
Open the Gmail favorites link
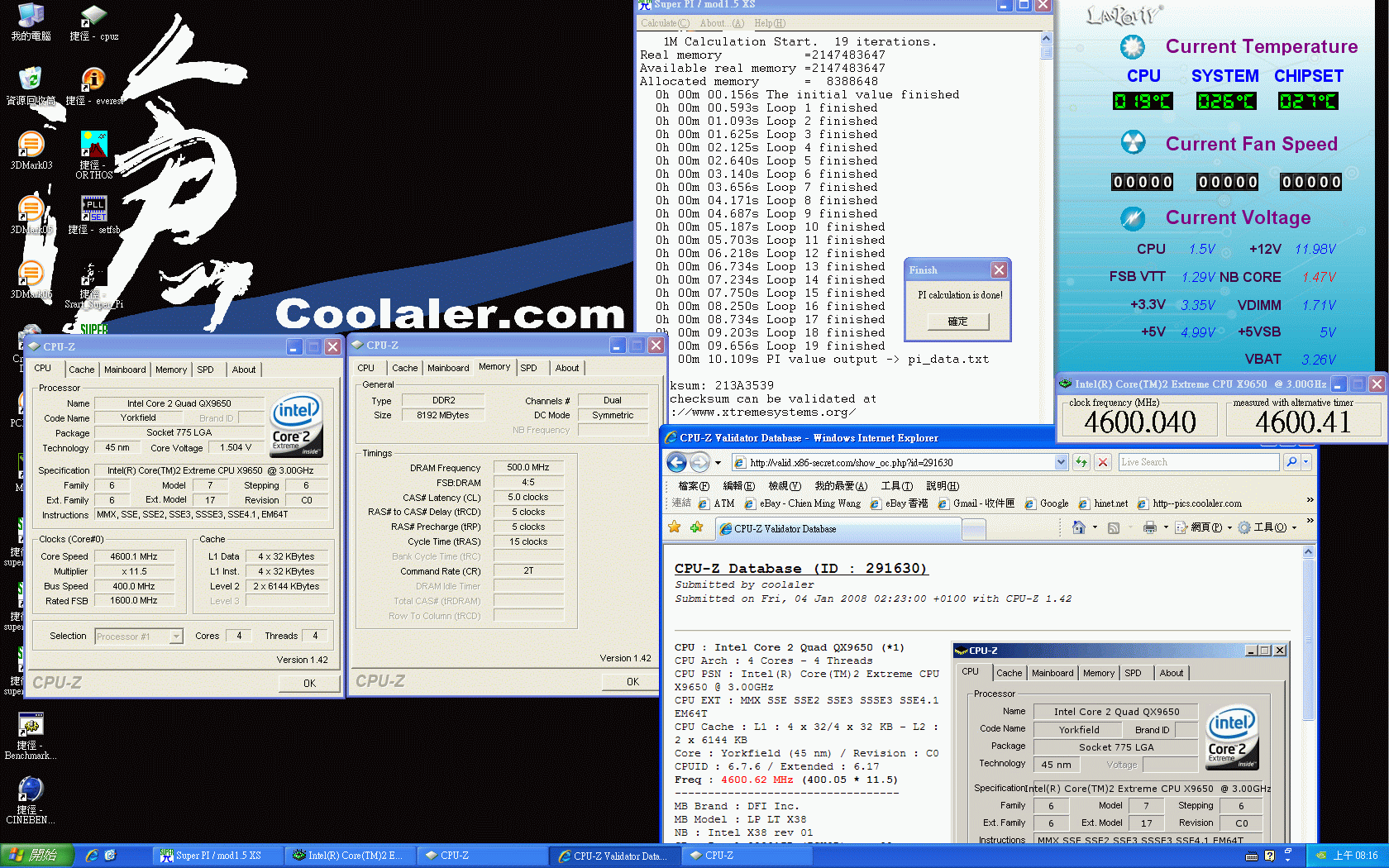[977, 503]
